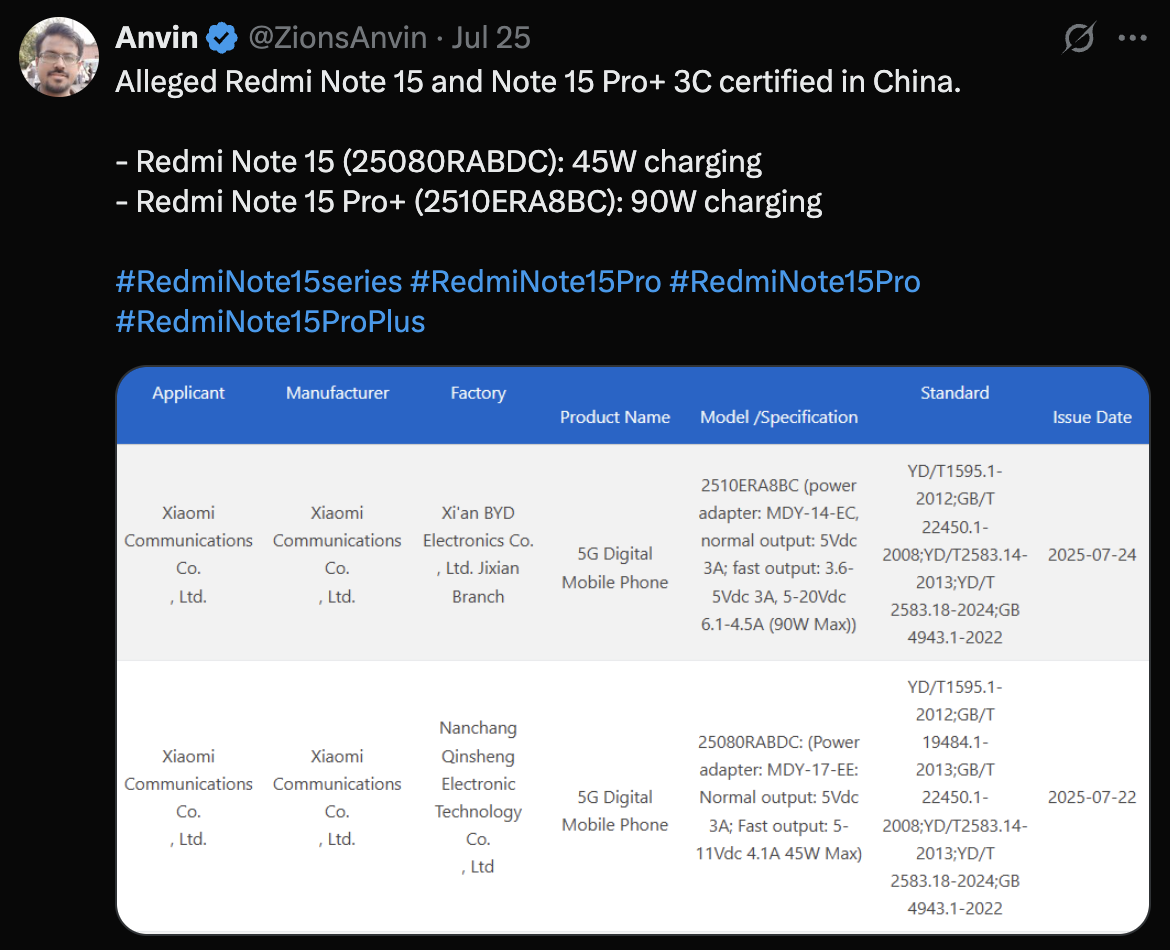Open the #RedmiNote15ProPlus hashtag
Screen dimensions: 1170x950
click(x=269, y=322)
